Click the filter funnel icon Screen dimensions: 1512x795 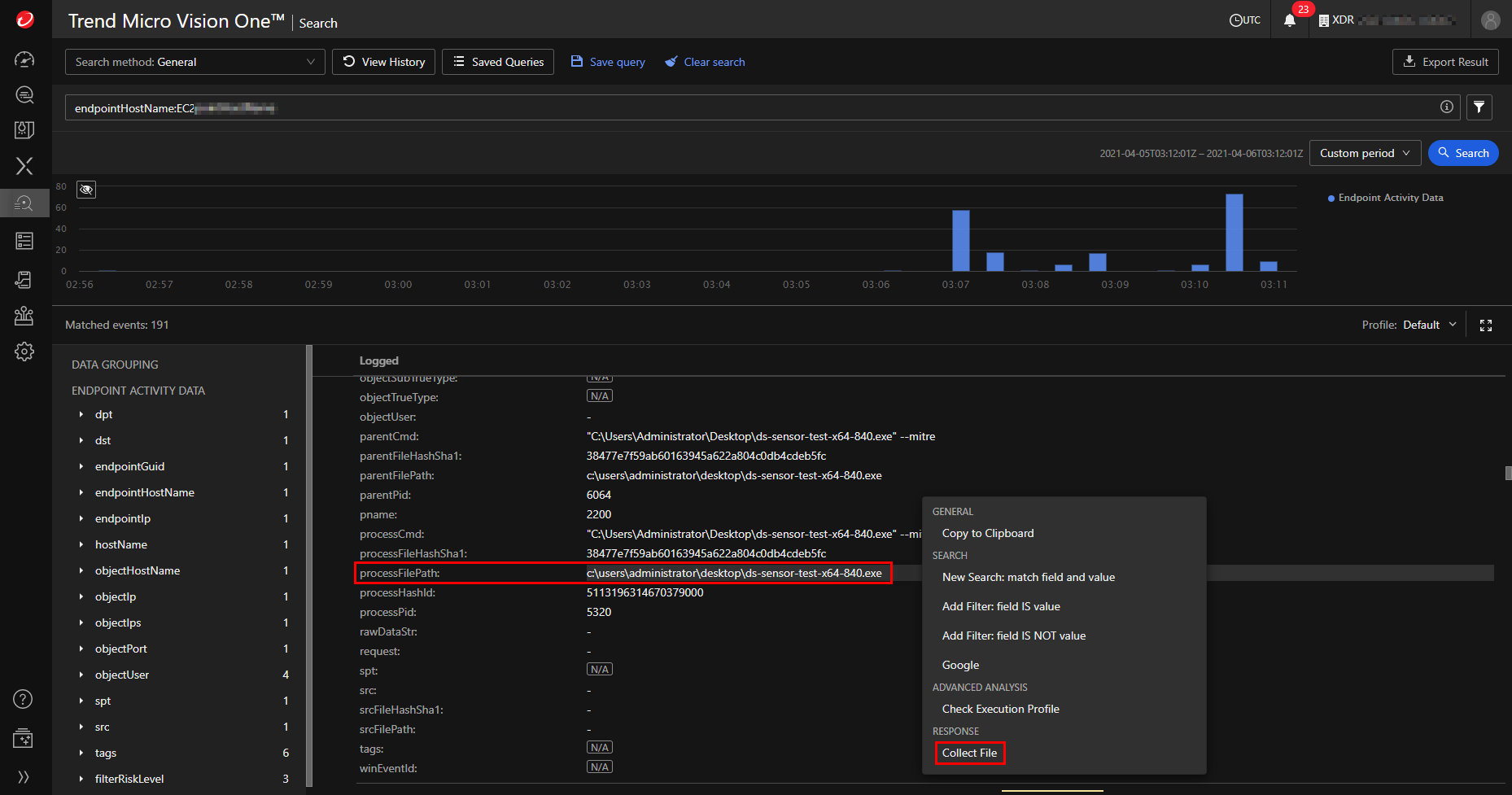(1479, 107)
